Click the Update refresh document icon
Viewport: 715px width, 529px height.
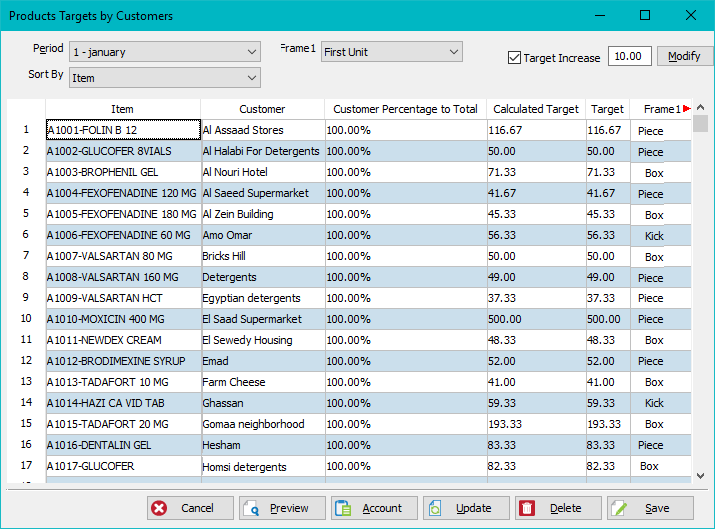[435, 508]
